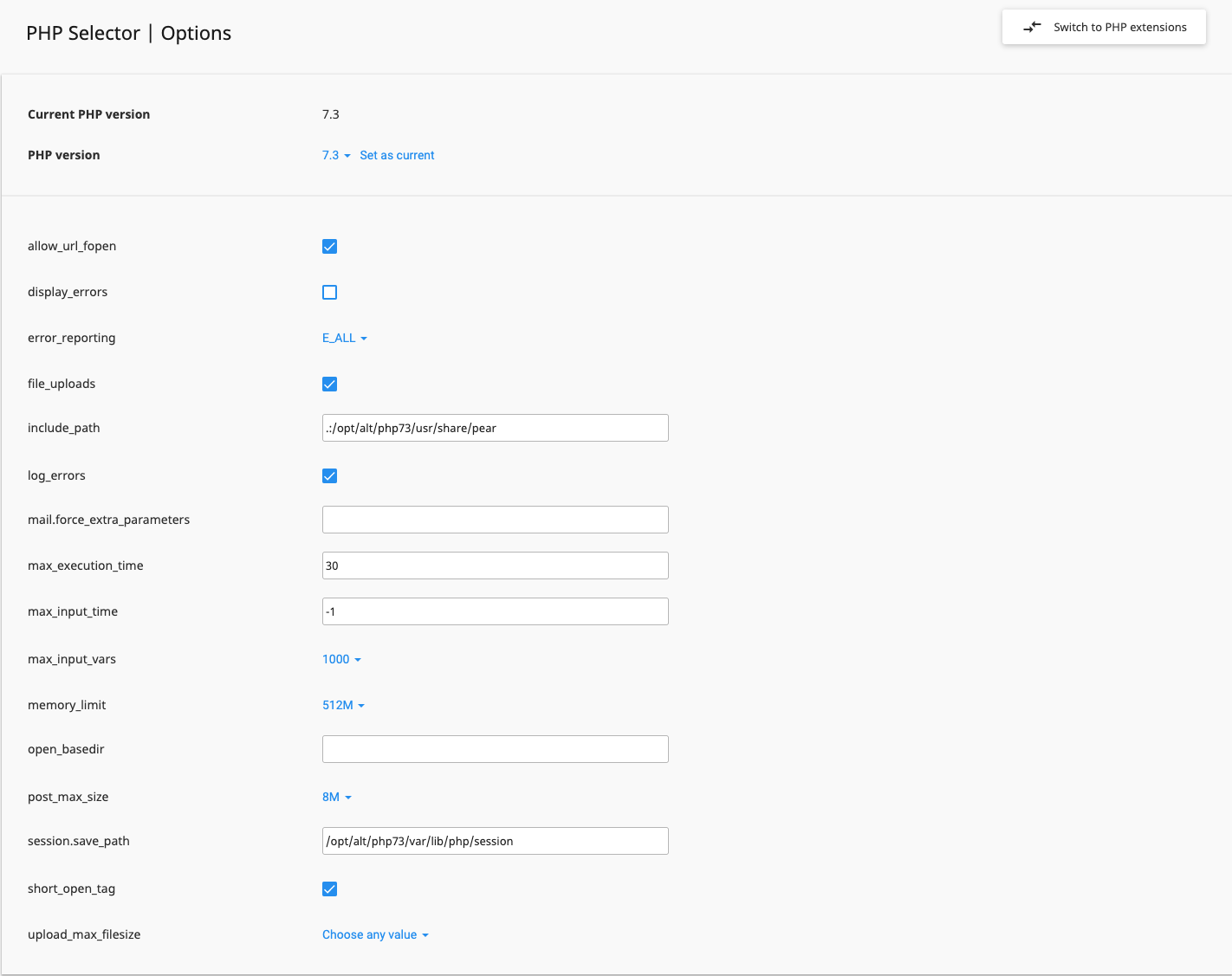Click Switch to PHP extensions button
The width and height of the screenshot is (1232, 976).
(x=1104, y=27)
